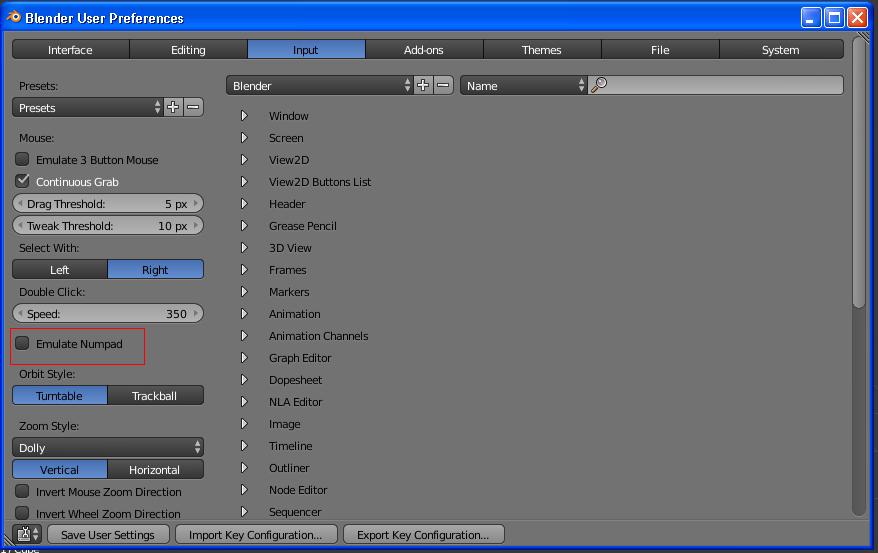The image size is (878, 553).
Task: Choose Turntable orbit style
Action: [x=60, y=395]
